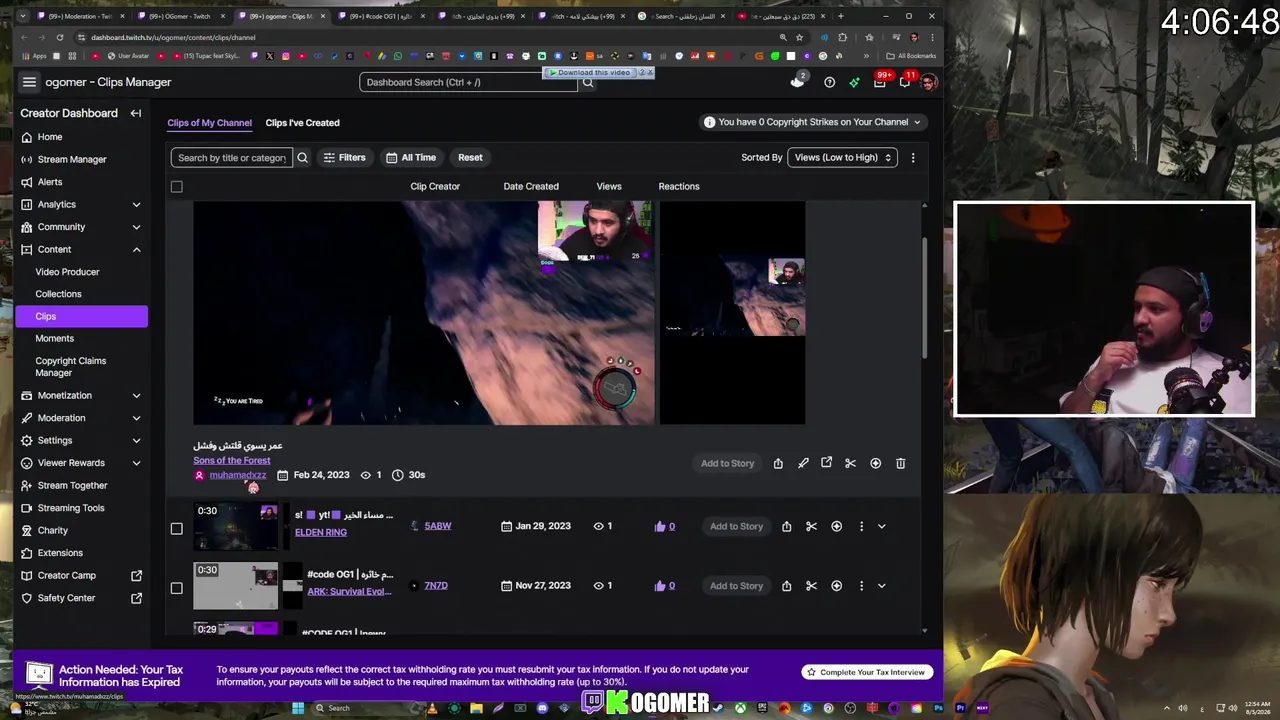Viewport: 1280px width, 720px height.
Task: Open the muhamadxzz creator link
Action: (238, 475)
